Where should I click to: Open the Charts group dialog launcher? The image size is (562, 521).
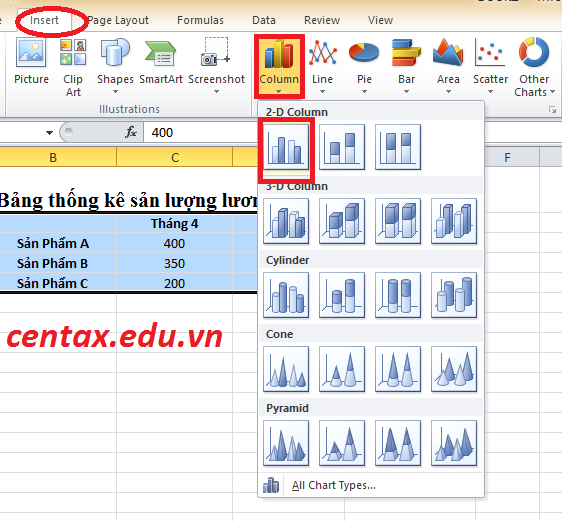(x=552, y=110)
